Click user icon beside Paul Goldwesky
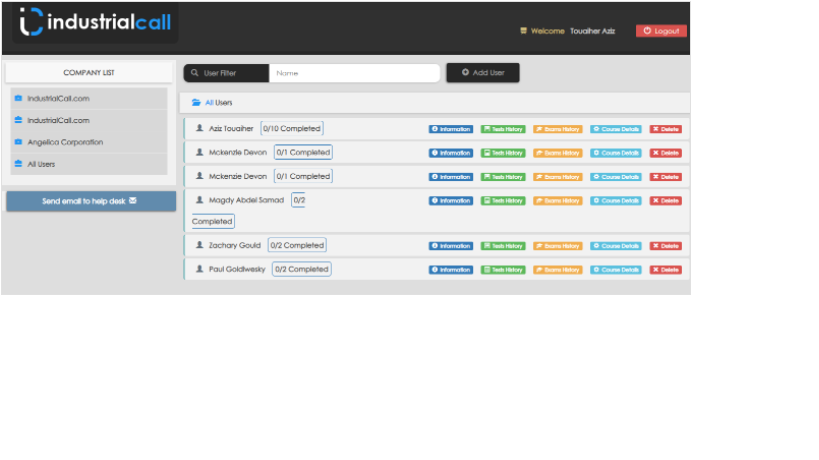Image resolution: width=819 pixels, height=460 pixels. pos(200,269)
